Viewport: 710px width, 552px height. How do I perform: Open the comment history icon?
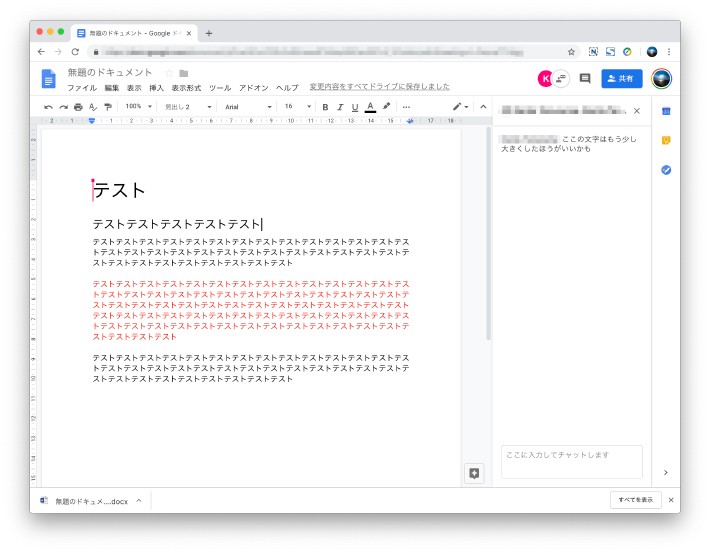(585, 79)
